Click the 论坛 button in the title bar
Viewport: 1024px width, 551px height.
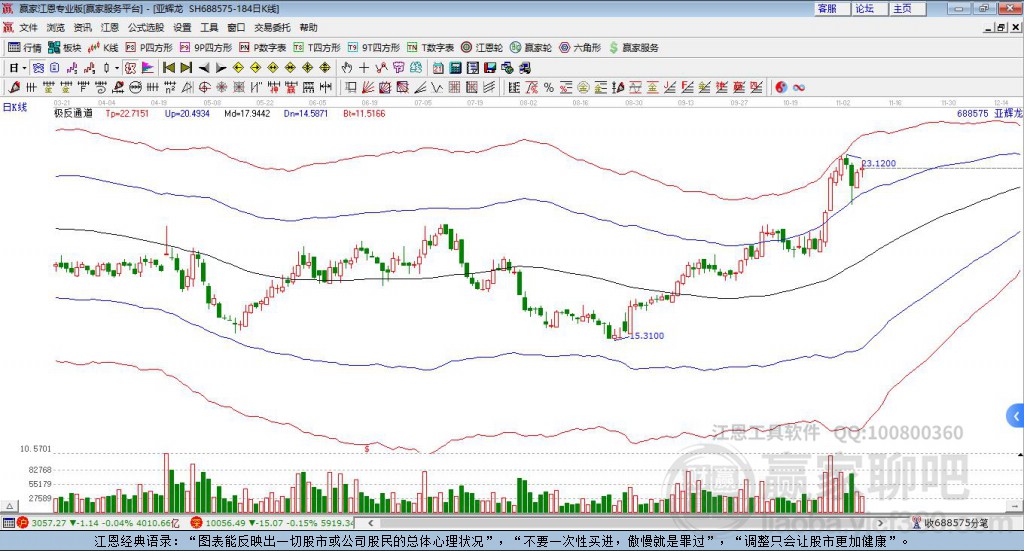869,8
